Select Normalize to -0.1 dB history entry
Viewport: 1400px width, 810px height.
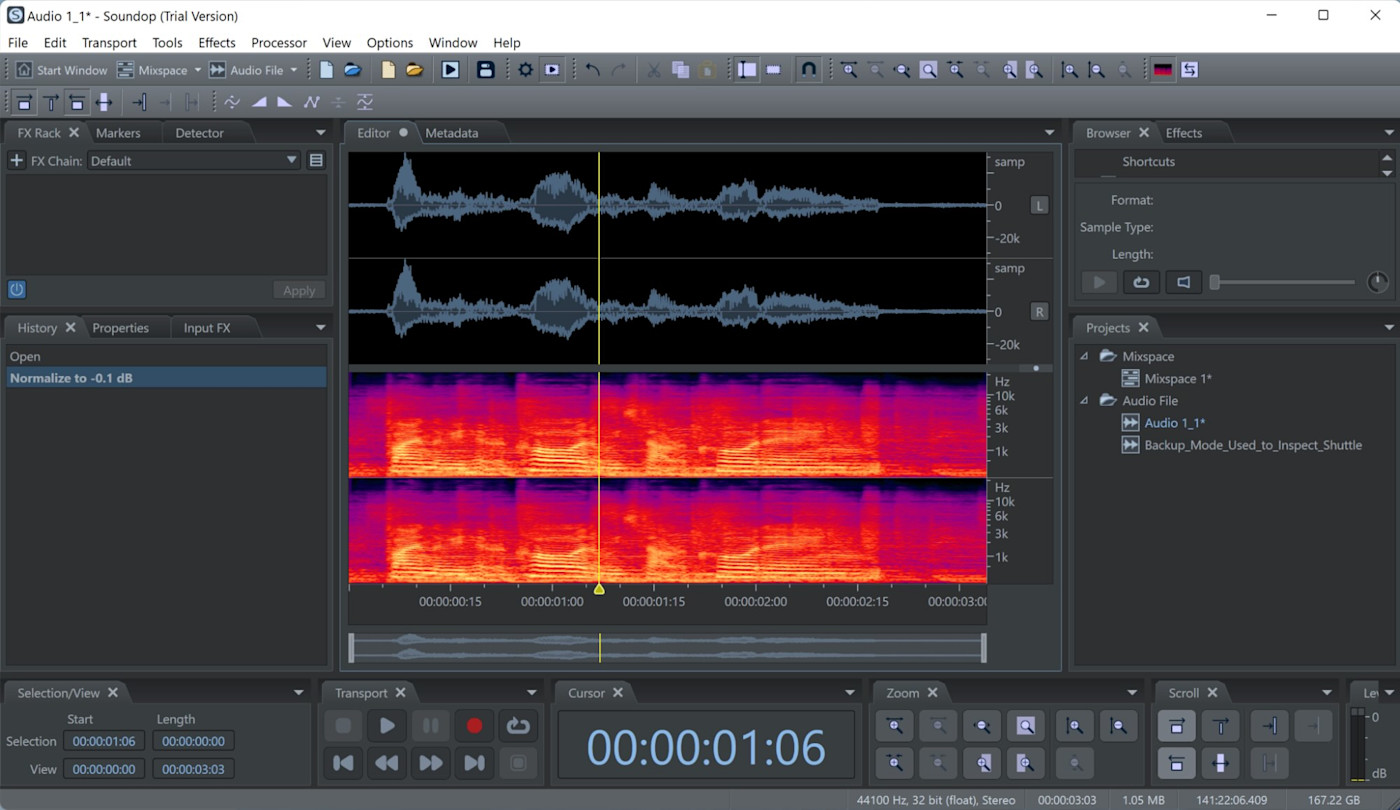(x=71, y=378)
